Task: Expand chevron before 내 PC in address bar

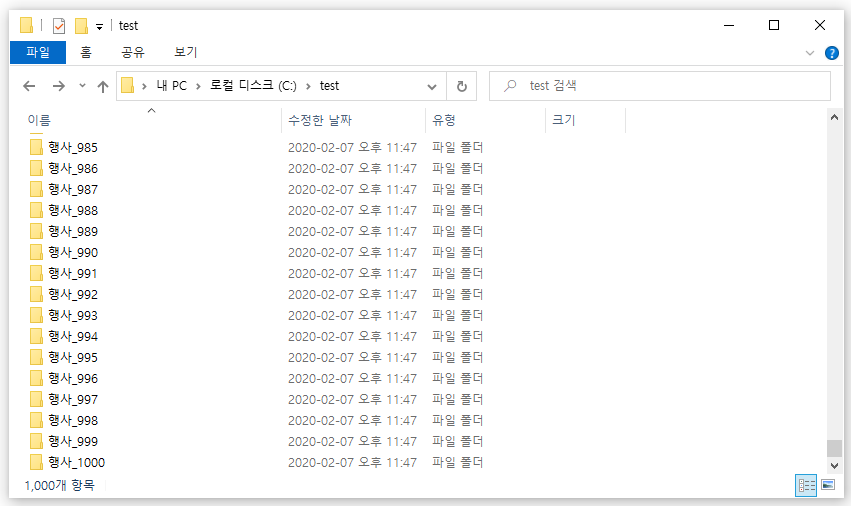Action: pos(144,86)
